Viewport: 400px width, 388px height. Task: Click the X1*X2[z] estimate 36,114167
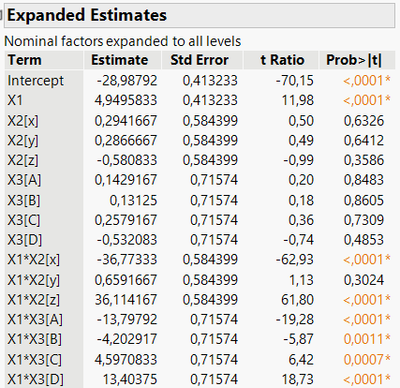(x=126, y=300)
